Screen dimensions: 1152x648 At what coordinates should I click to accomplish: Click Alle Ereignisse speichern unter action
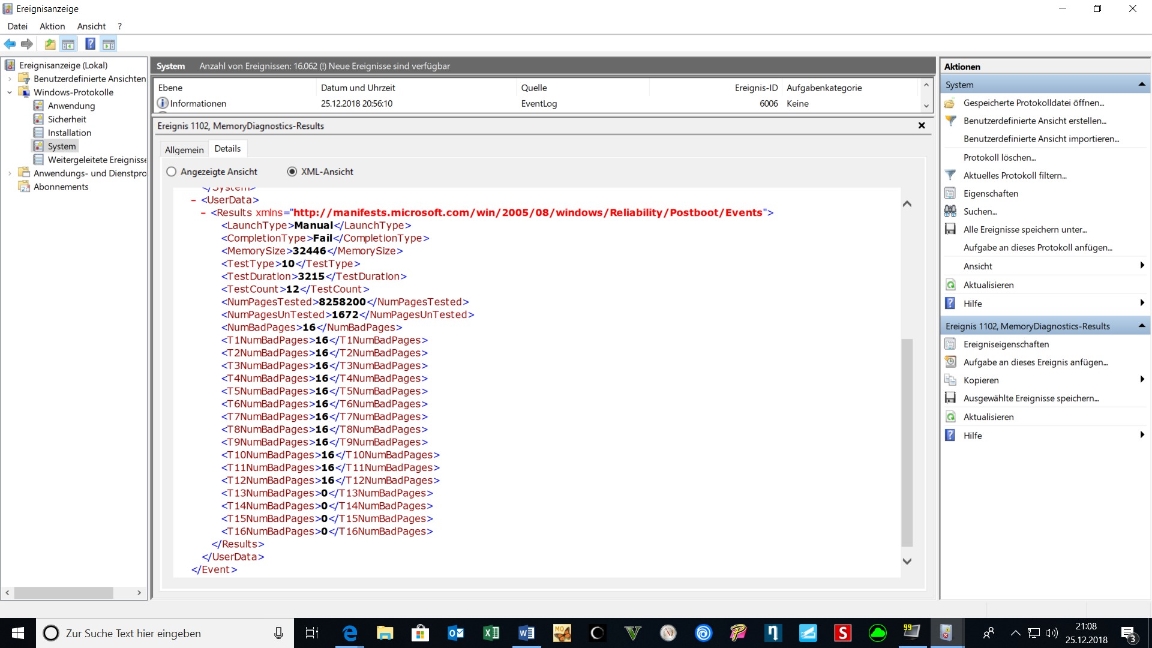click(1025, 230)
